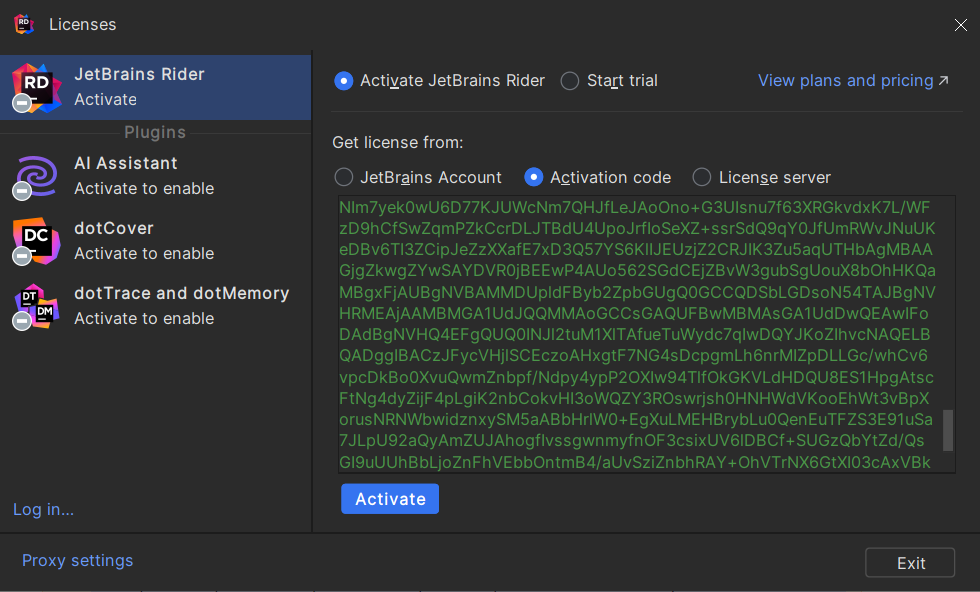Screen dimensions: 980x592
Task: Click the inactive status badge on AI Assistant
Action: pos(22,192)
